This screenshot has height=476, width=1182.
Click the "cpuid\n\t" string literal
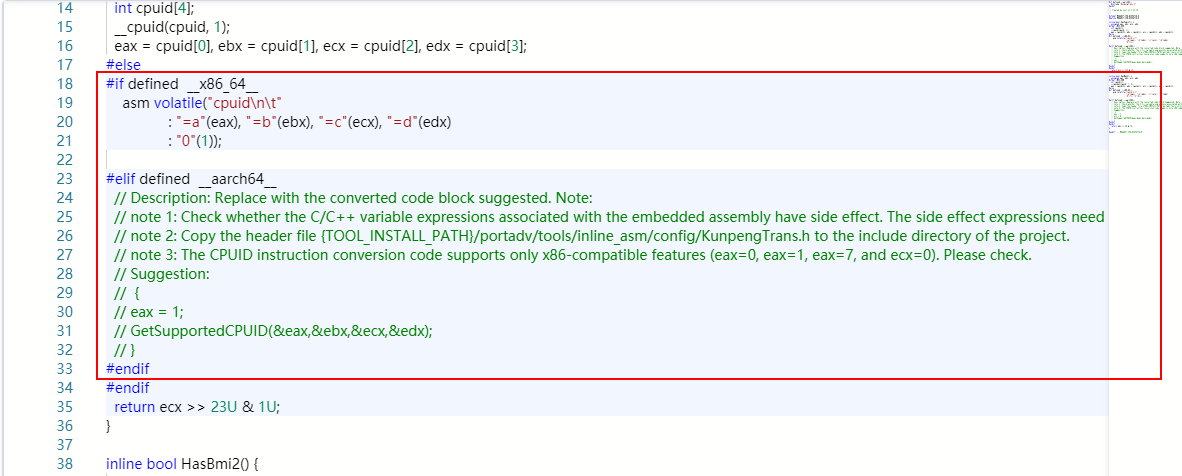243,103
